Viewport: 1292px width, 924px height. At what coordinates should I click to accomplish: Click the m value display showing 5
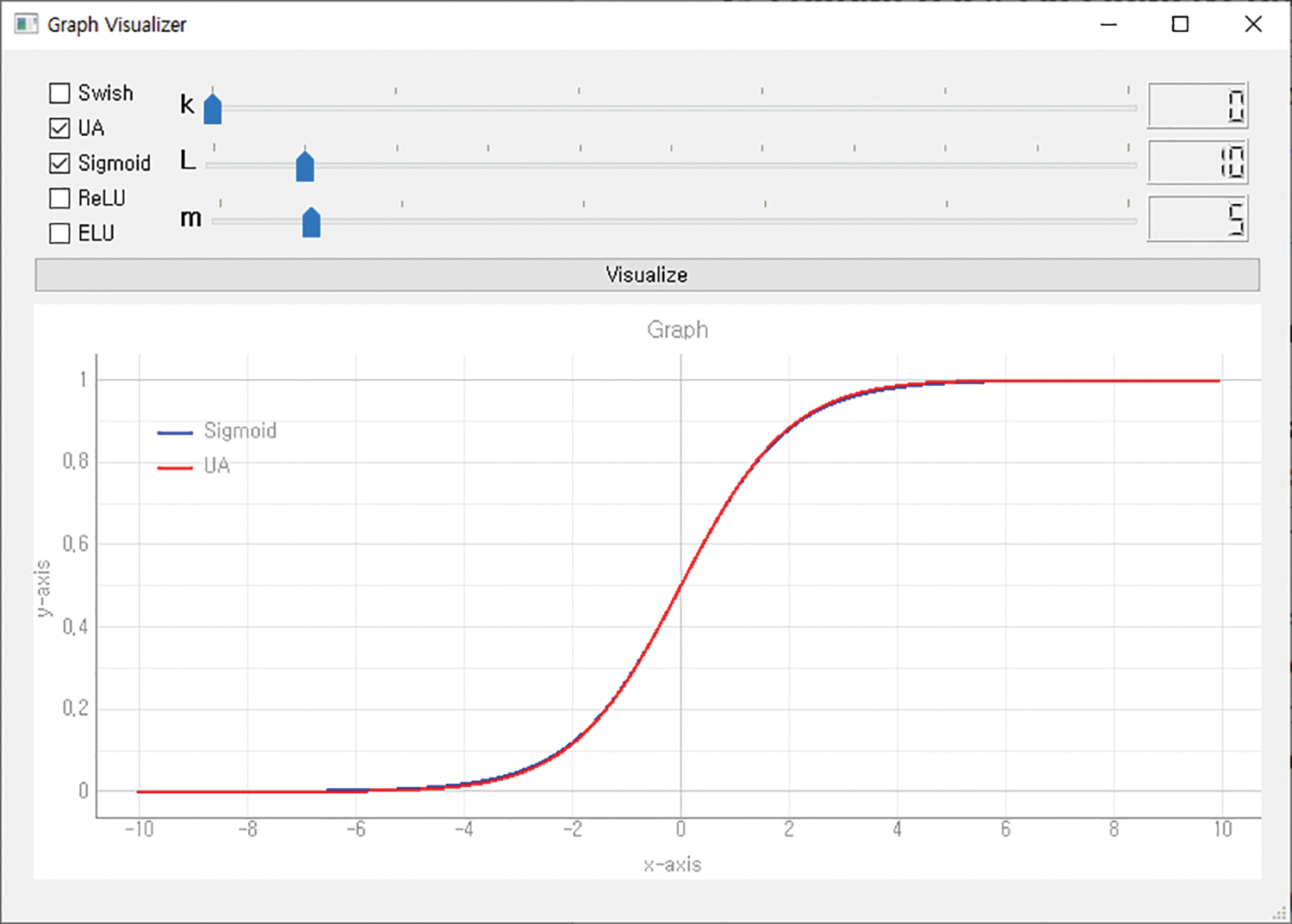tap(1197, 219)
